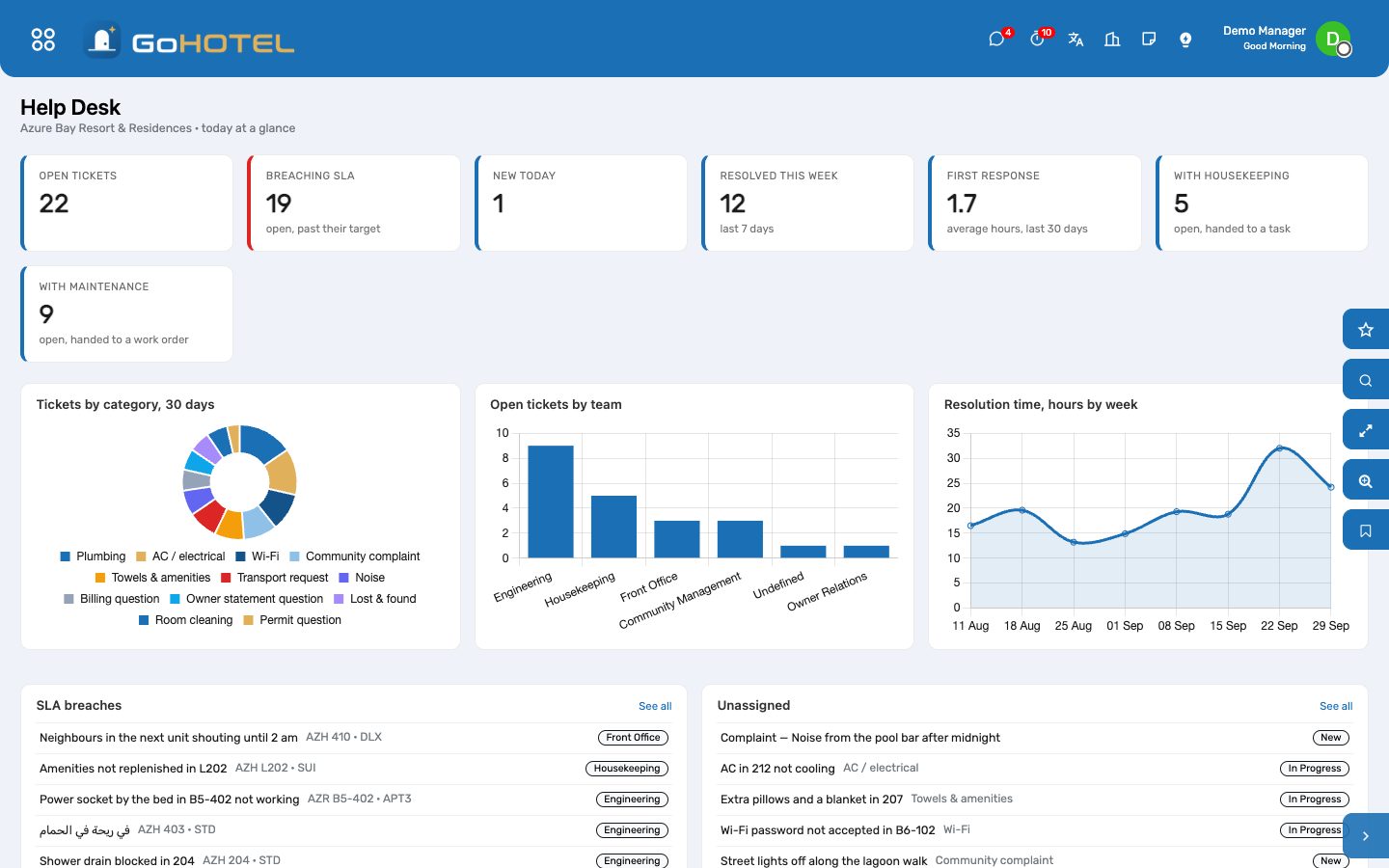Click the Engineering bar in team chart
The image size is (1389, 868).
551,502
